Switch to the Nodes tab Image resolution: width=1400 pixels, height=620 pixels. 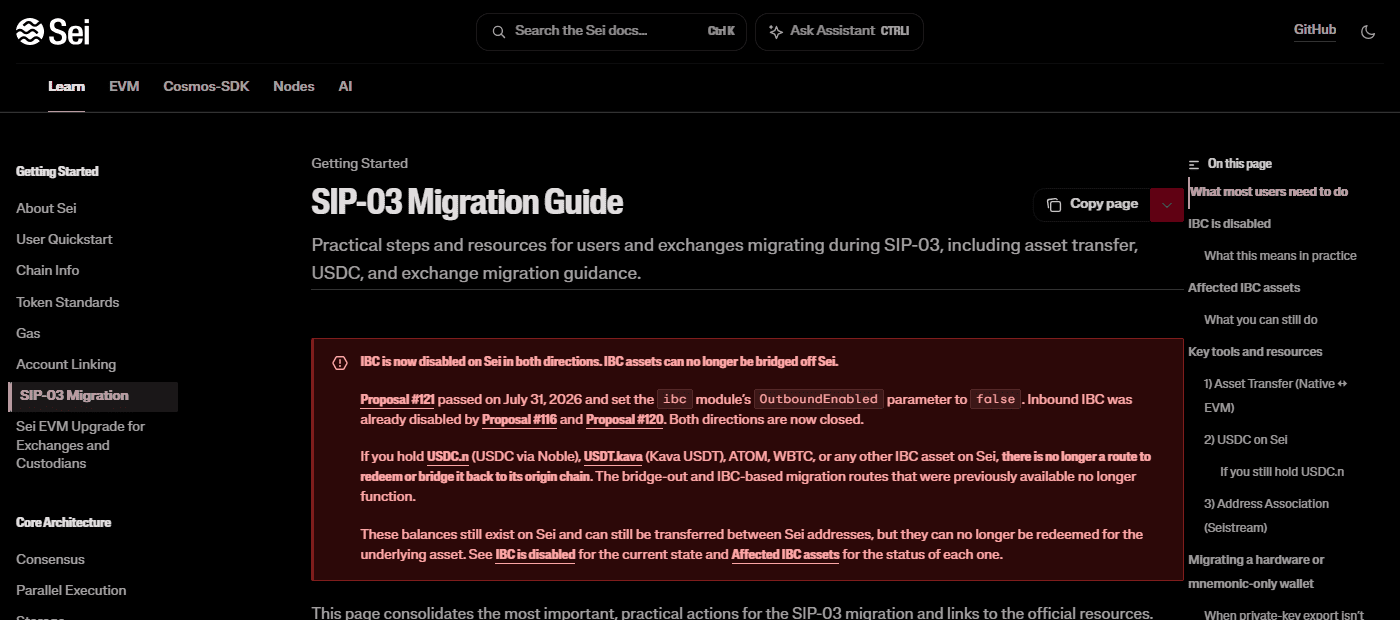pos(294,87)
